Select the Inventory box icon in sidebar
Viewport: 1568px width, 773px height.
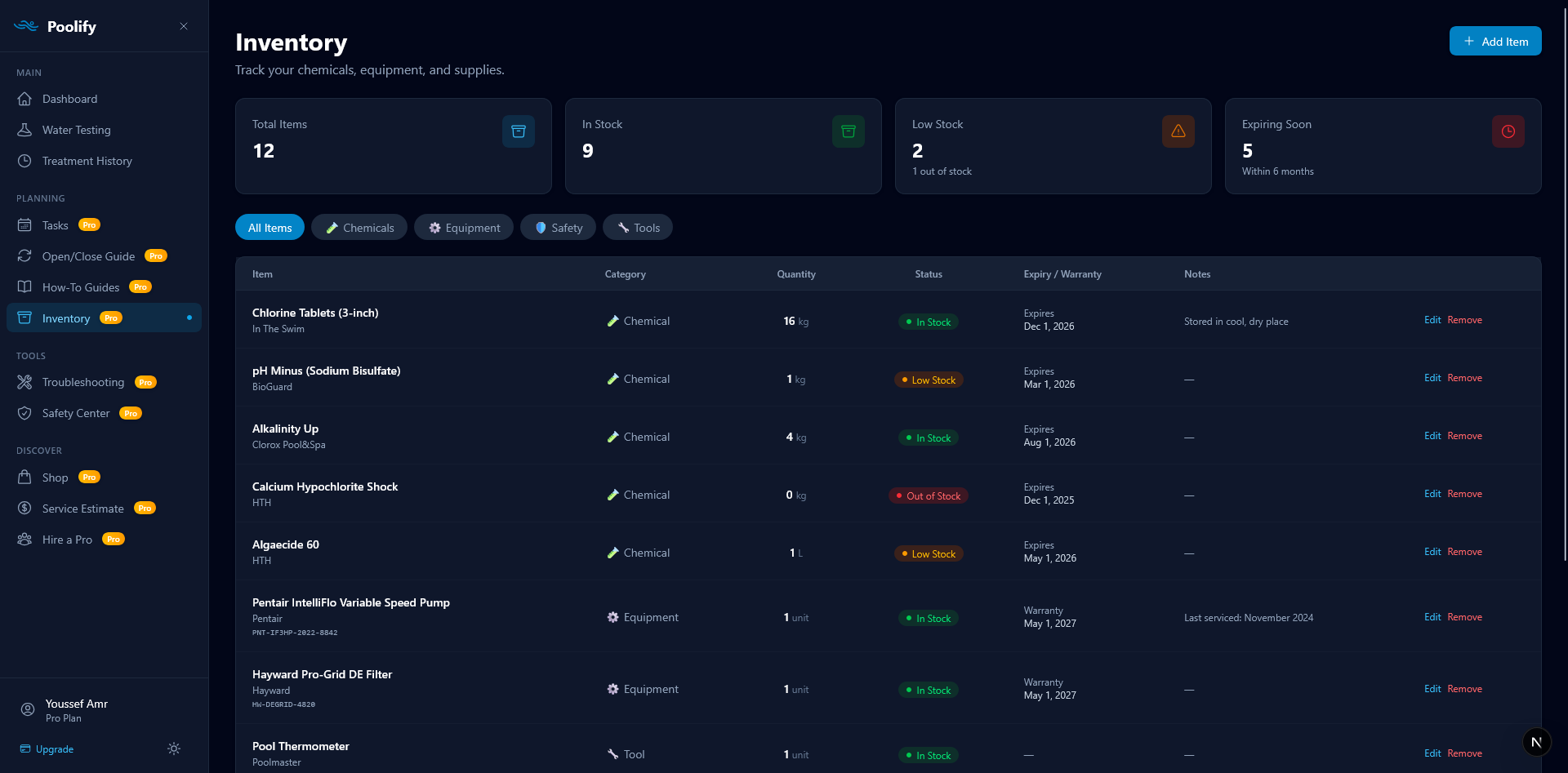point(24,318)
